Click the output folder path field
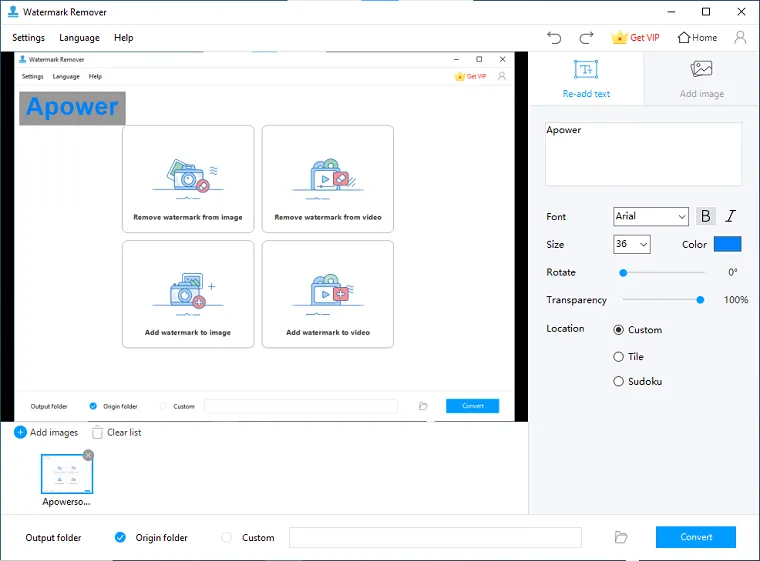The image size is (760, 561). [x=435, y=537]
